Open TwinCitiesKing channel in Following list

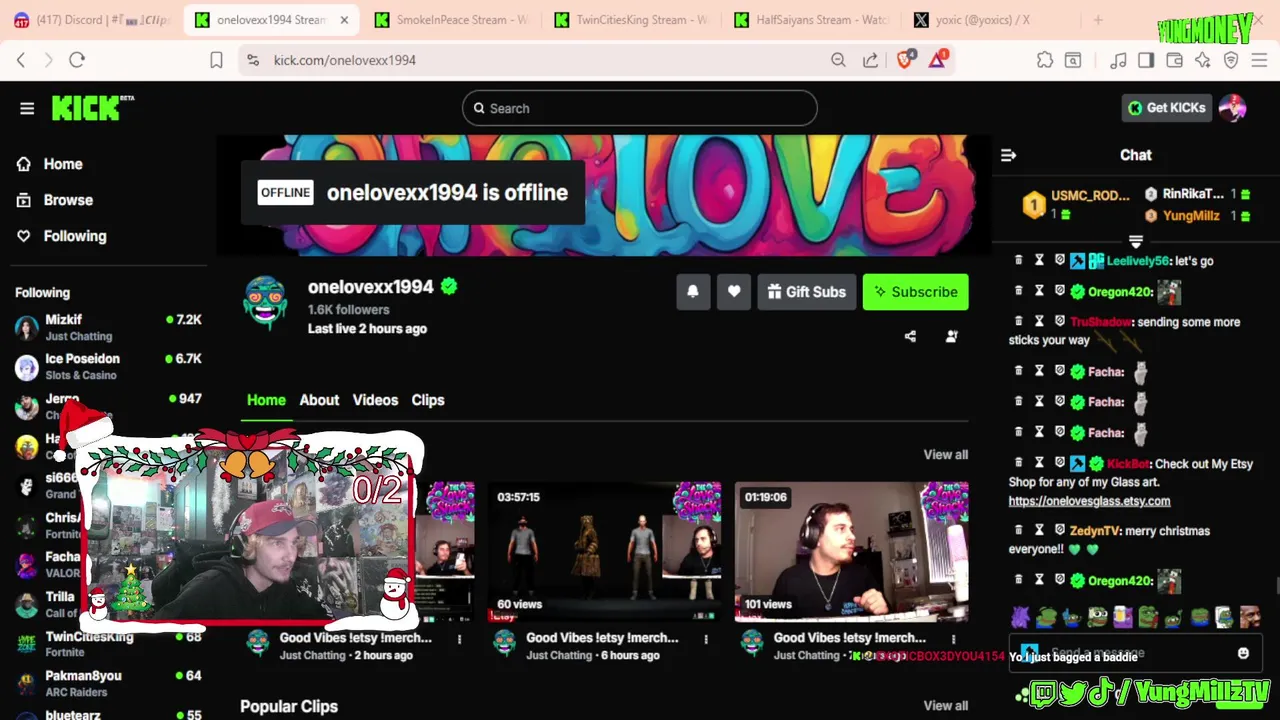pyautogui.click(x=108, y=643)
